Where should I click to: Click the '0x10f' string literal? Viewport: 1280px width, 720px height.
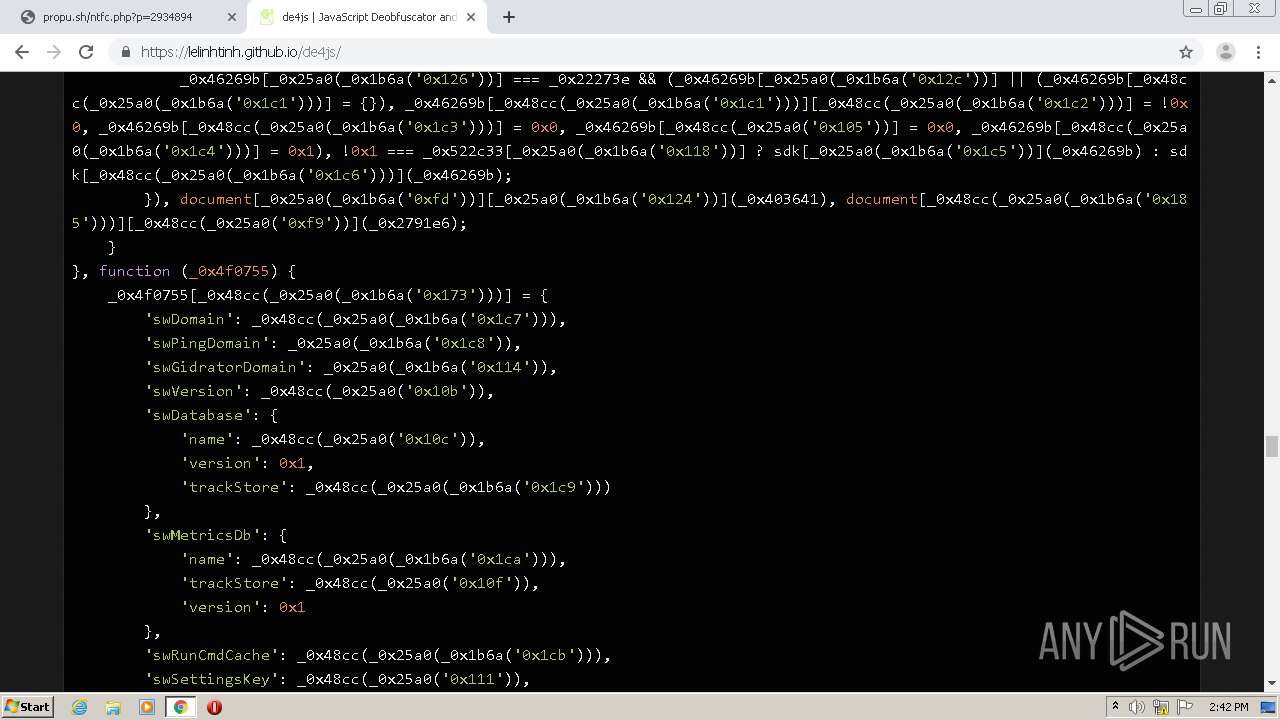(x=483, y=583)
